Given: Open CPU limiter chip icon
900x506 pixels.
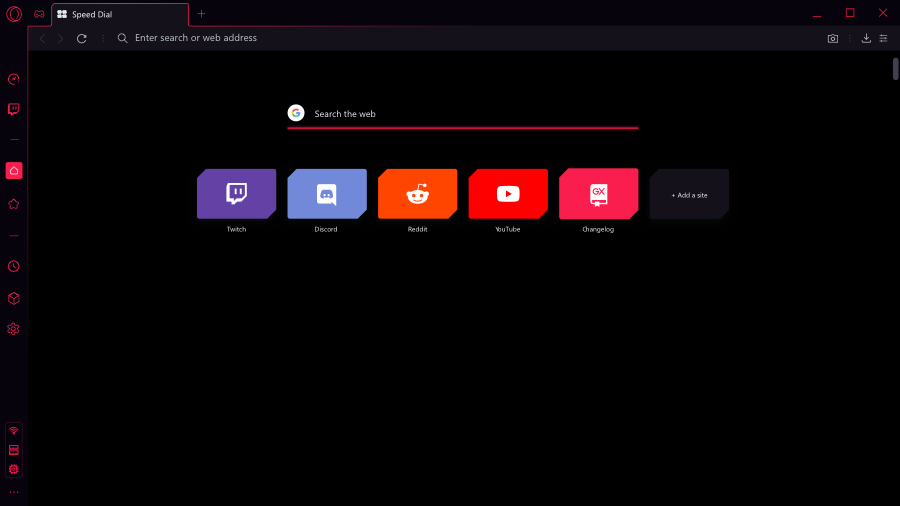Looking at the screenshot, I should pyautogui.click(x=14, y=469).
